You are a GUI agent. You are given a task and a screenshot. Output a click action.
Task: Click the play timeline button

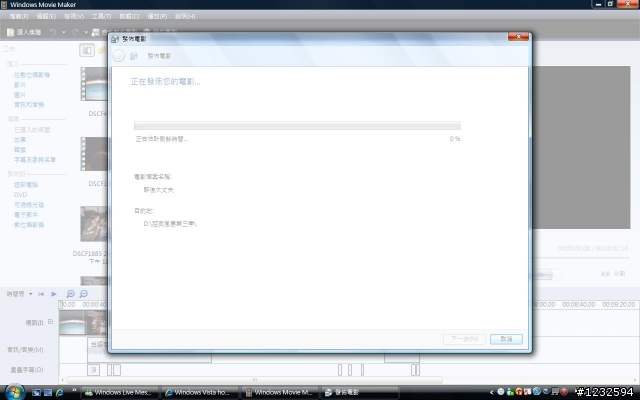point(54,294)
